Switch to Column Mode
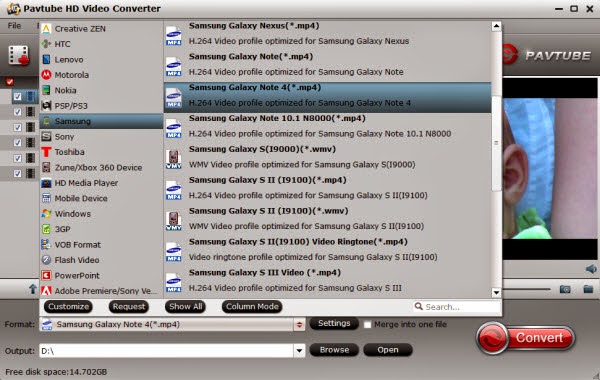Viewport: 600px width, 380px height. [252, 307]
